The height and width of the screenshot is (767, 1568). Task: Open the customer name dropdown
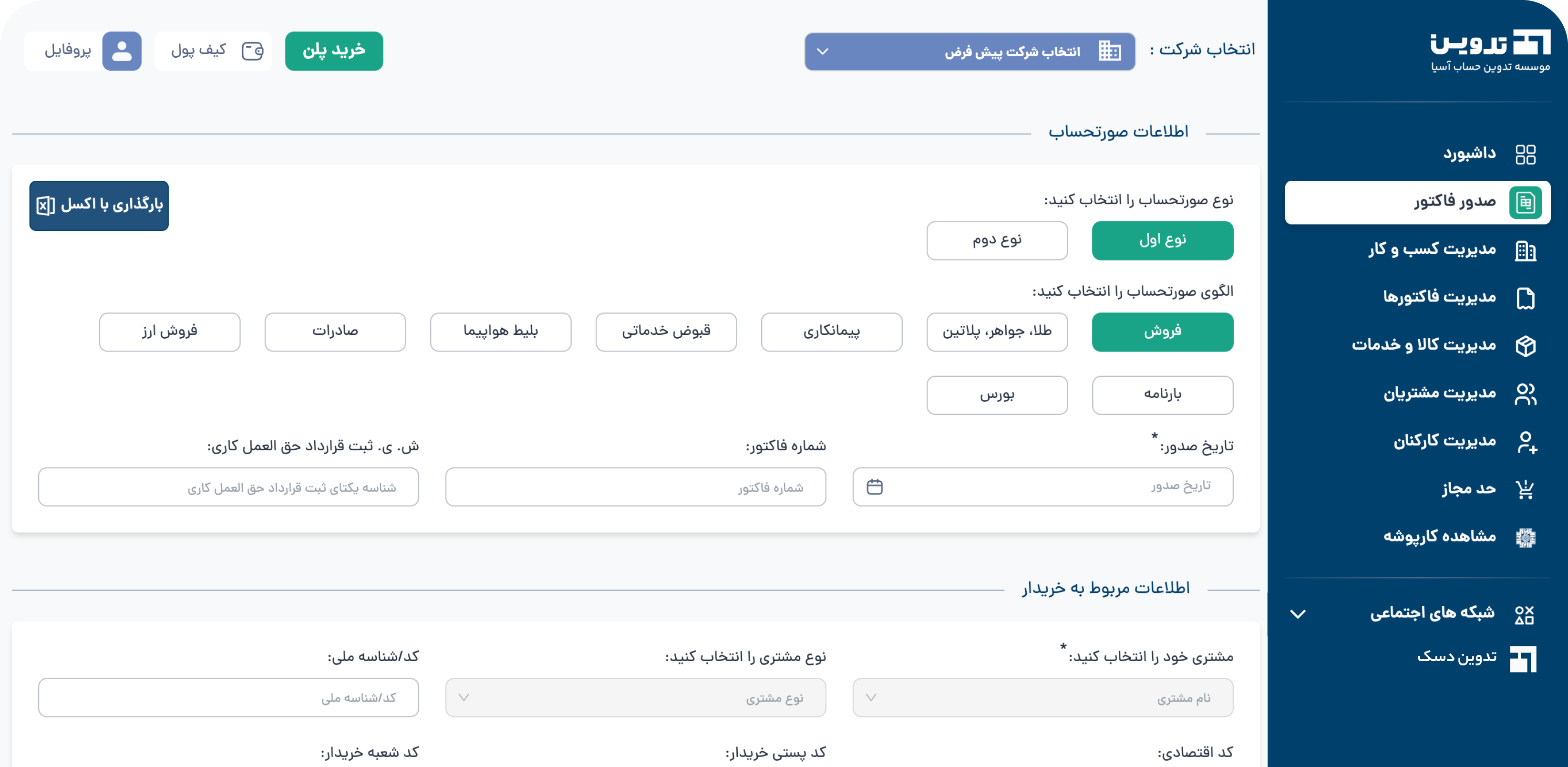[1042, 698]
